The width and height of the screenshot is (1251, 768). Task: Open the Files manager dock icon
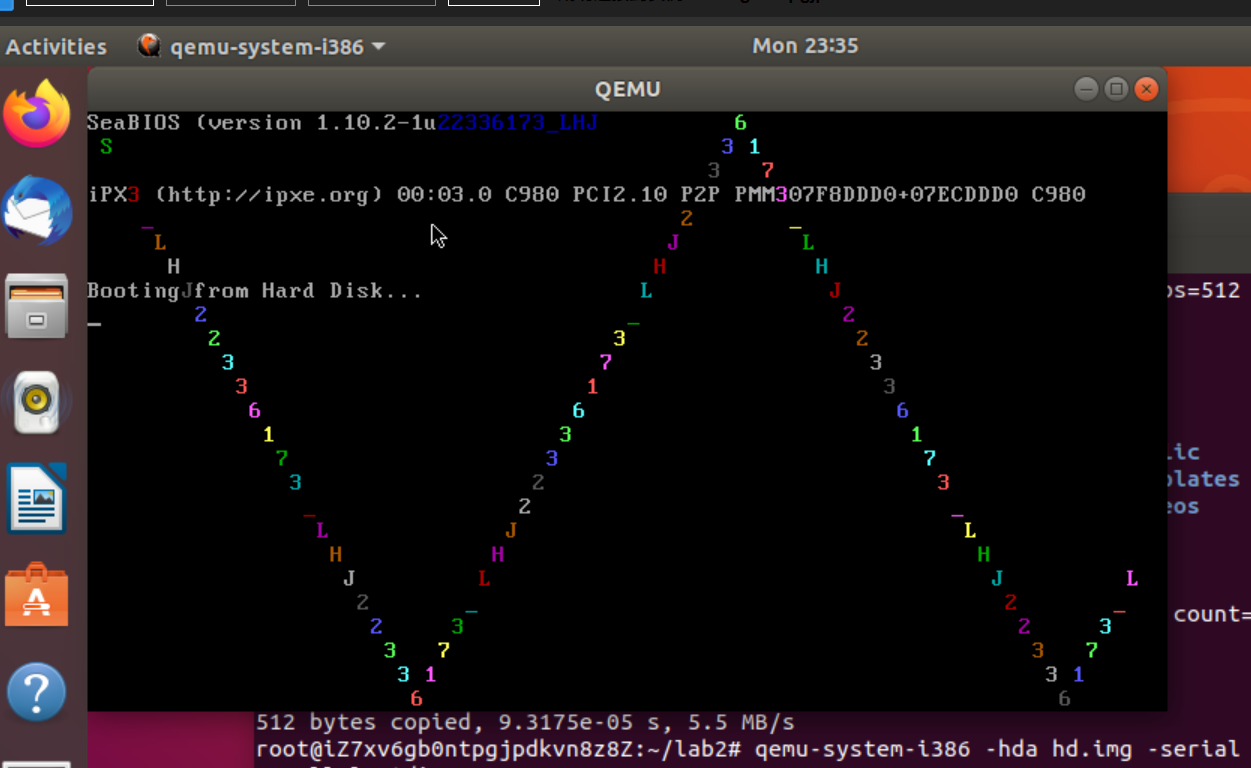click(37, 306)
